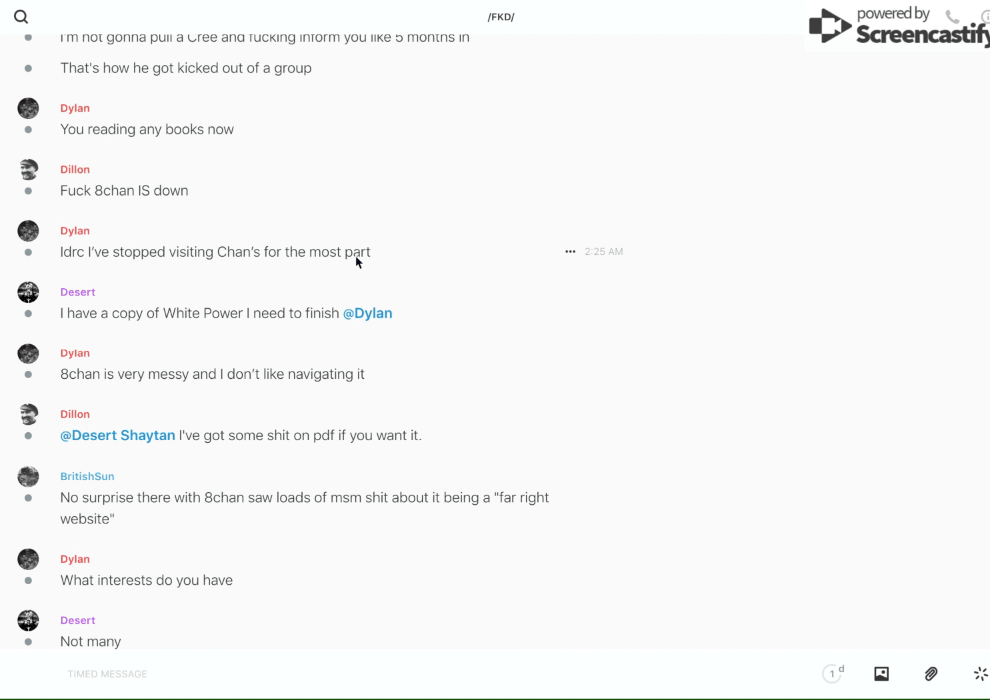This screenshot has height=700, width=990.
Task: Click the 2:25 AM message timestamp
Action: click(x=604, y=252)
